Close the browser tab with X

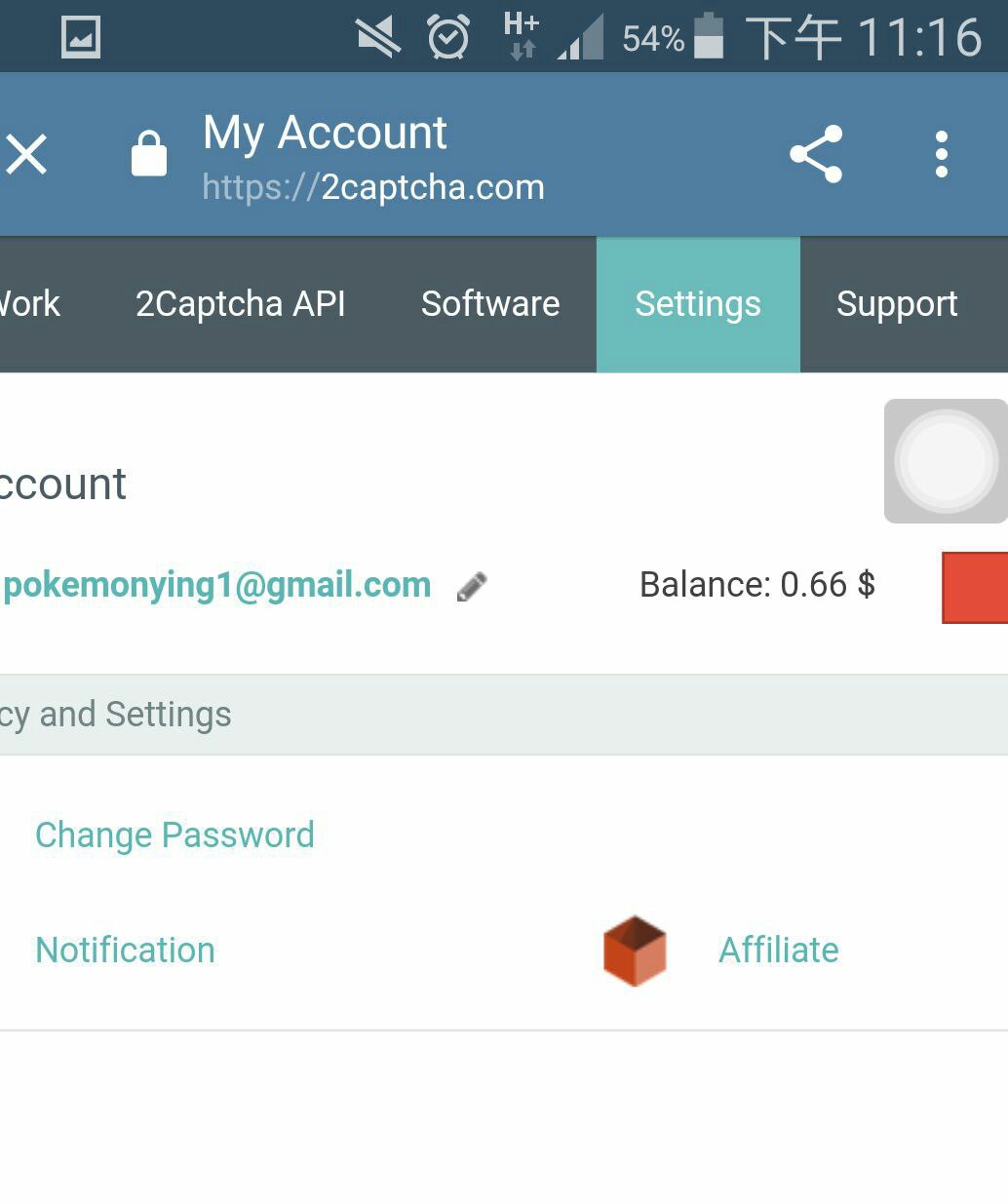26,154
